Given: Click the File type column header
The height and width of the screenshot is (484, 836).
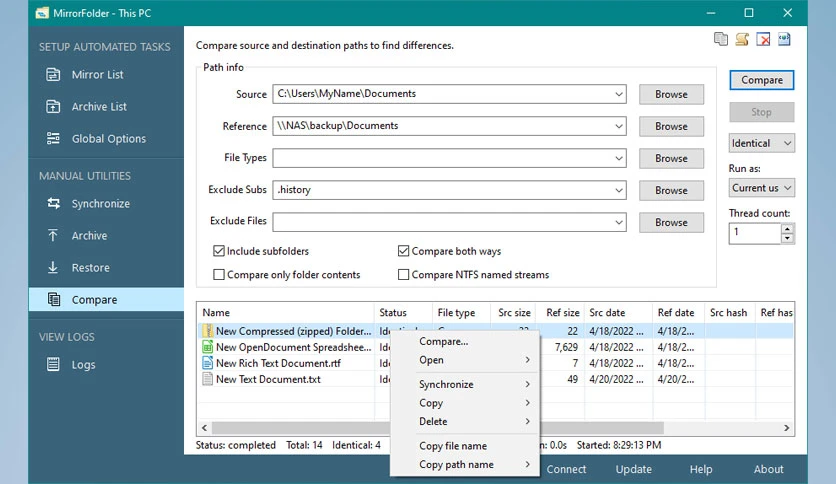Looking at the screenshot, I should (x=461, y=312).
